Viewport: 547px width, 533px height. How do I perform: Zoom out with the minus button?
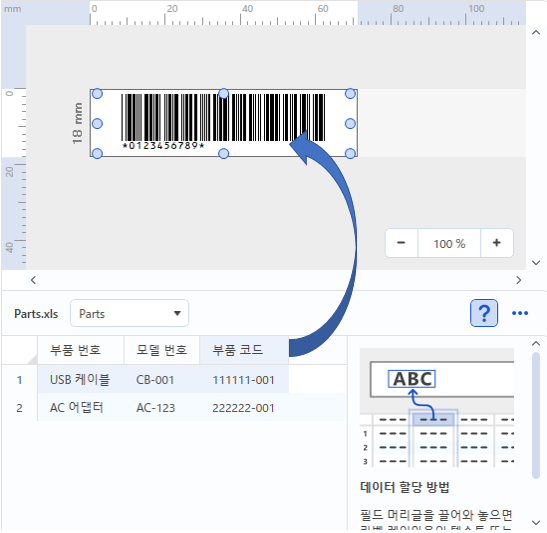point(401,243)
